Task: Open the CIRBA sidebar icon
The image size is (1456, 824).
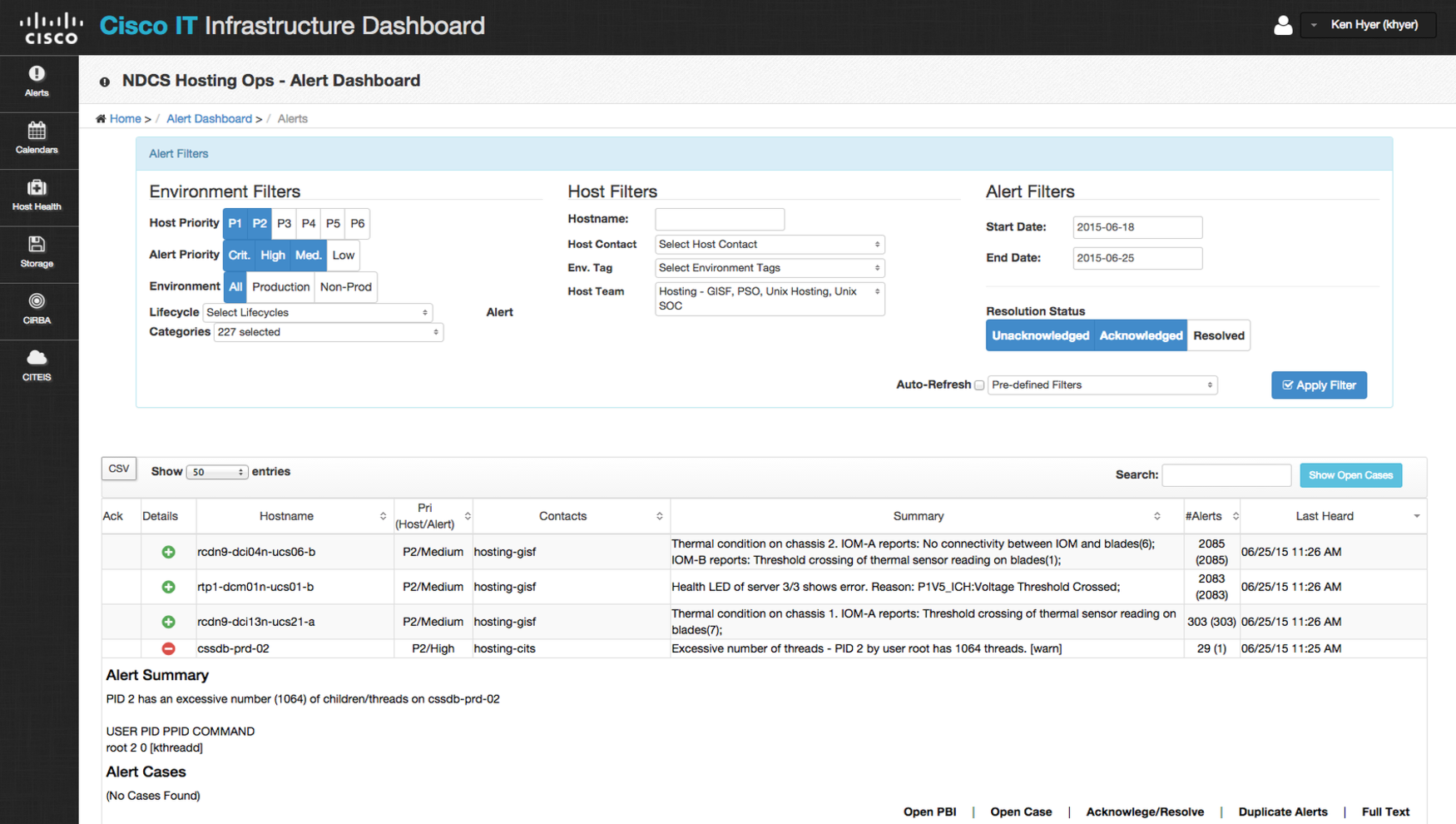Action: coord(37,309)
